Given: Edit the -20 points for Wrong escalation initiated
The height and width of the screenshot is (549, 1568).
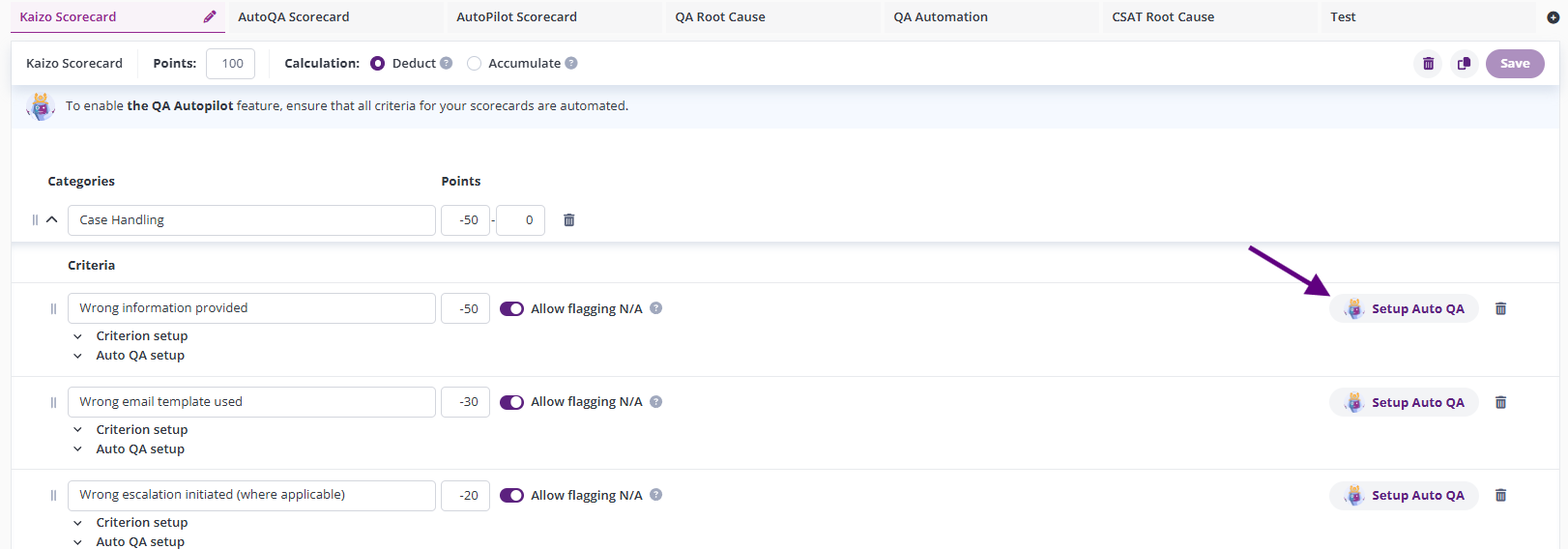Looking at the screenshot, I should click(465, 495).
